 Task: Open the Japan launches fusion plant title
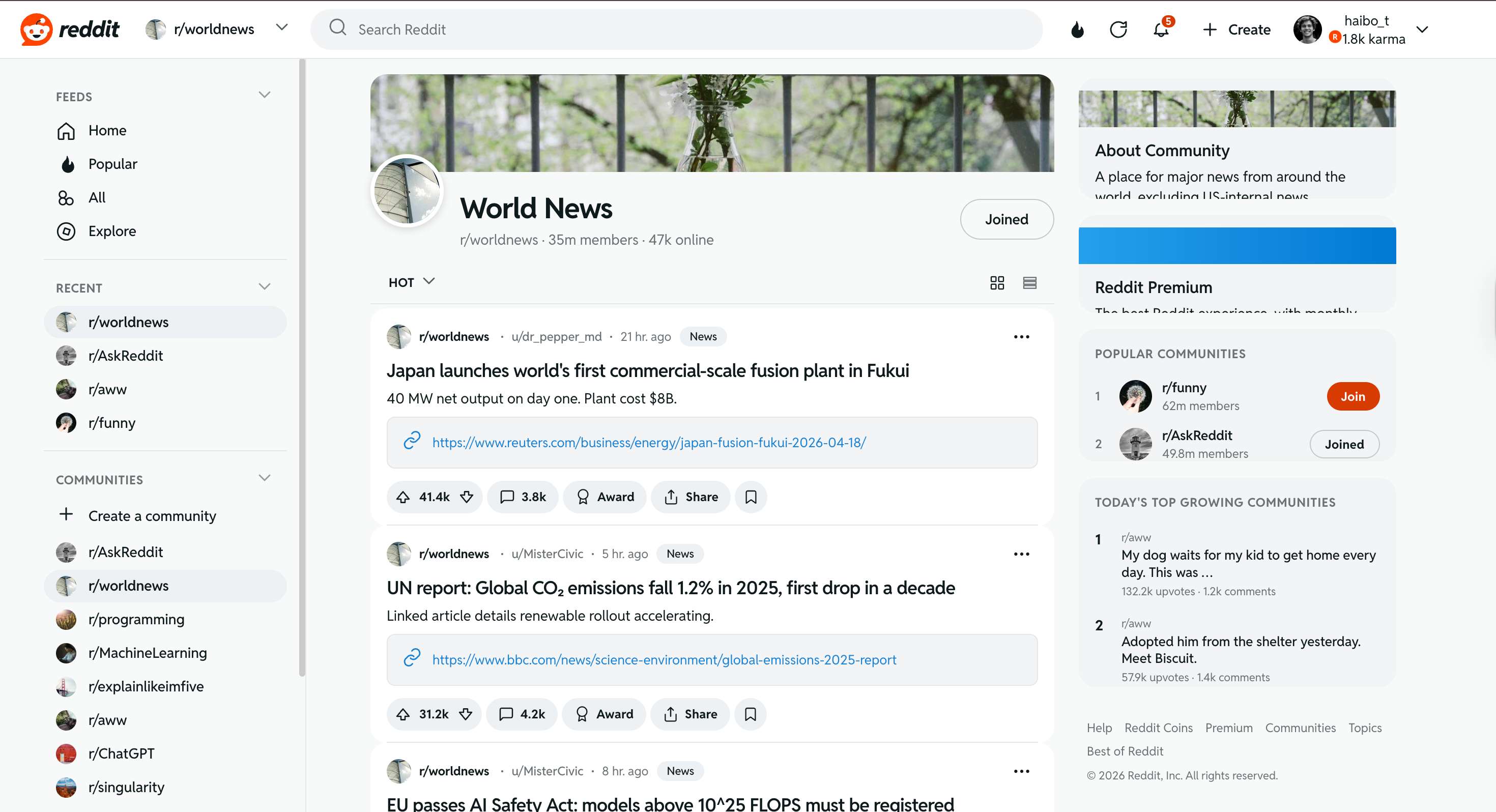pos(648,370)
